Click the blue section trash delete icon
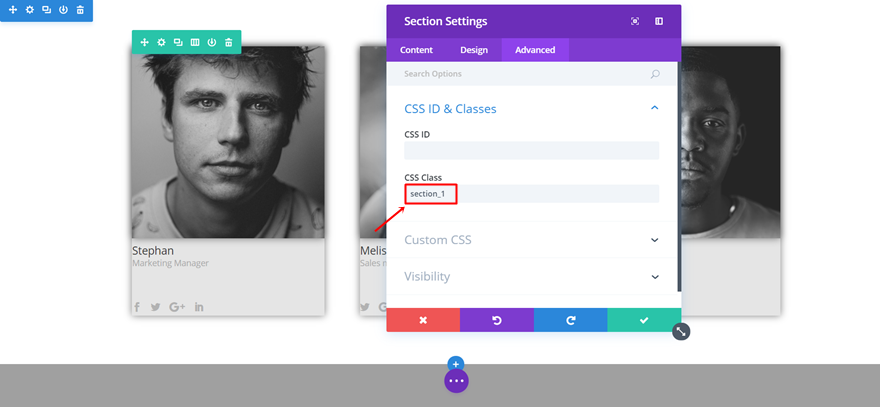Screen dimensions: 880x407 (x=80, y=10)
